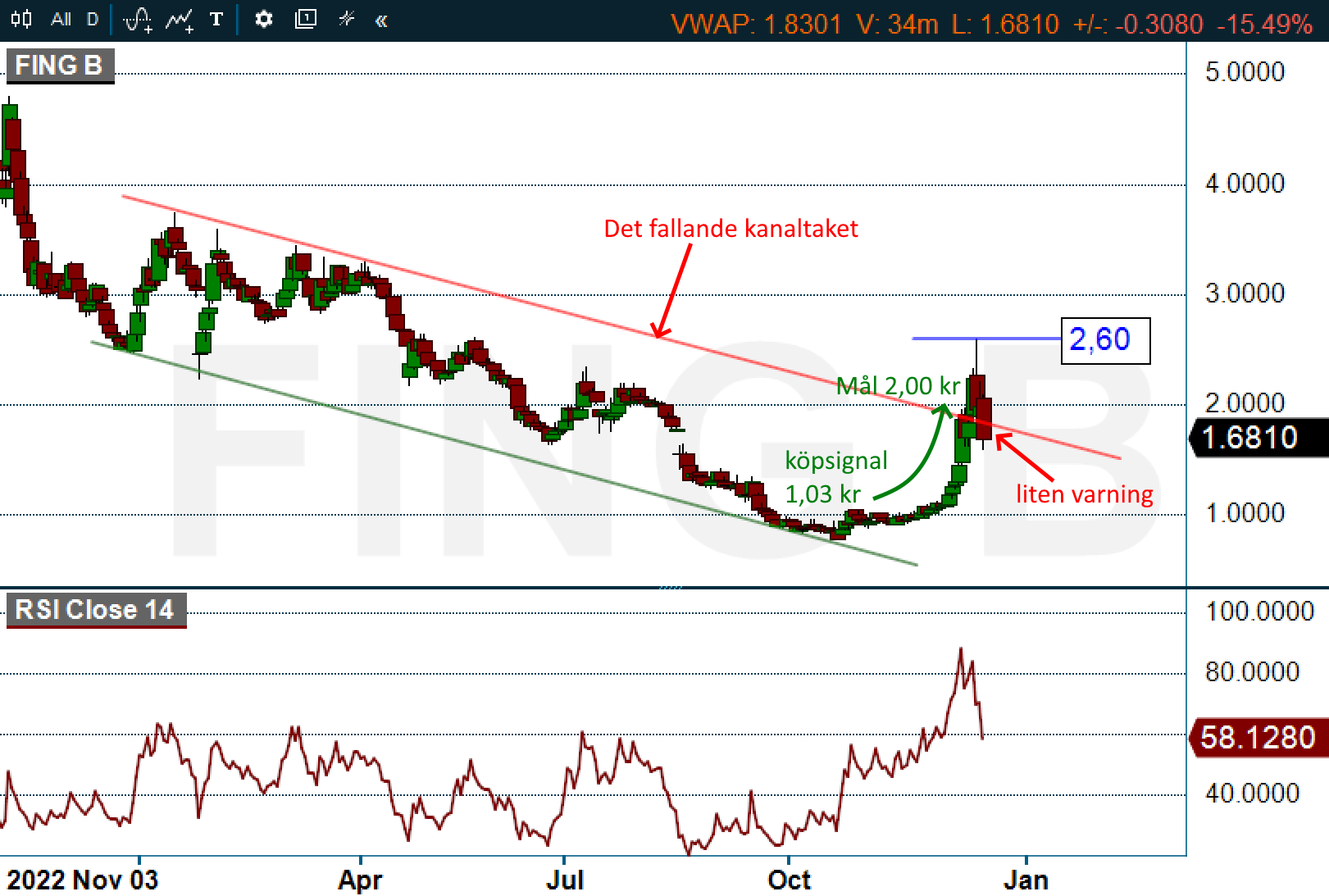Image resolution: width=1329 pixels, height=896 pixels.
Task: Open chart settings with the gear icon
Action: point(263,19)
